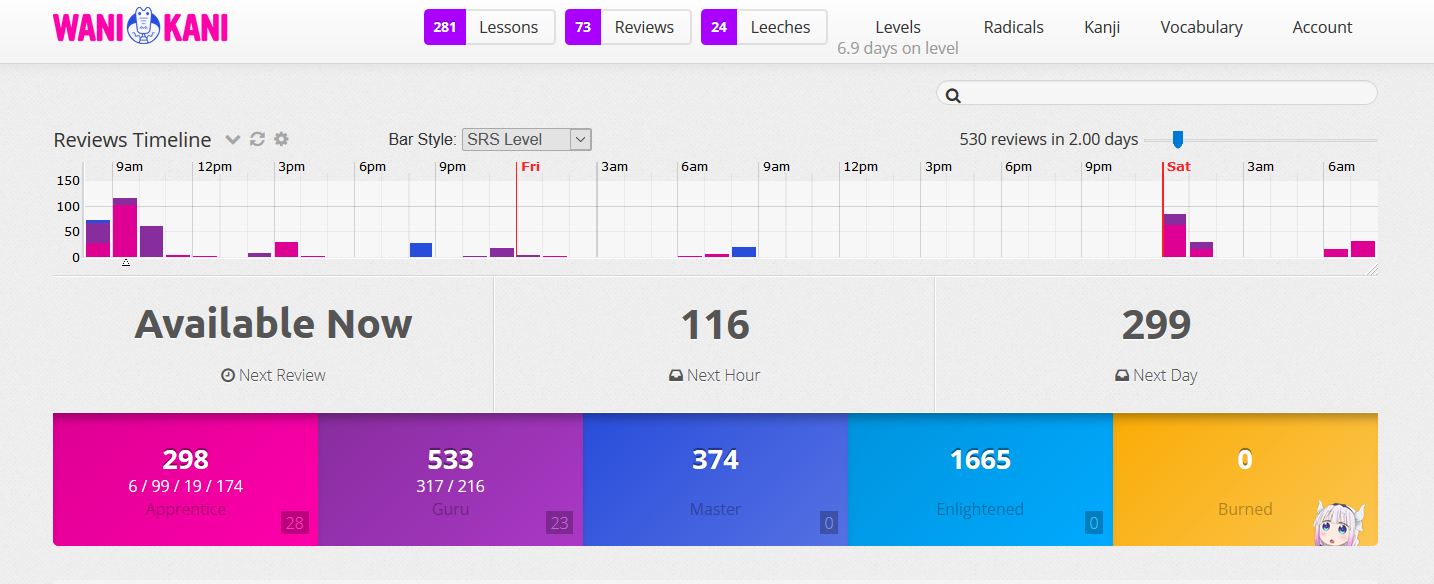Click the 28 badge on Apprentice card
The image size is (1434, 584).
coord(294,522)
